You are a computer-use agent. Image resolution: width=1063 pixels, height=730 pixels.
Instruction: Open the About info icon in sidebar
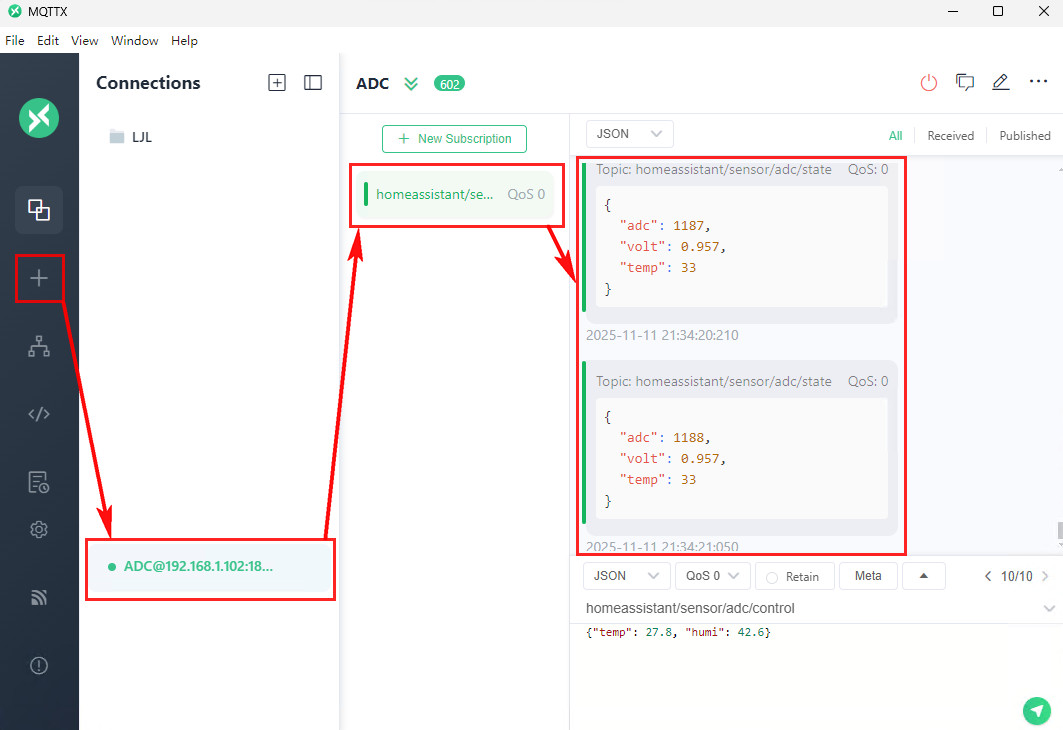click(x=39, y=665)
